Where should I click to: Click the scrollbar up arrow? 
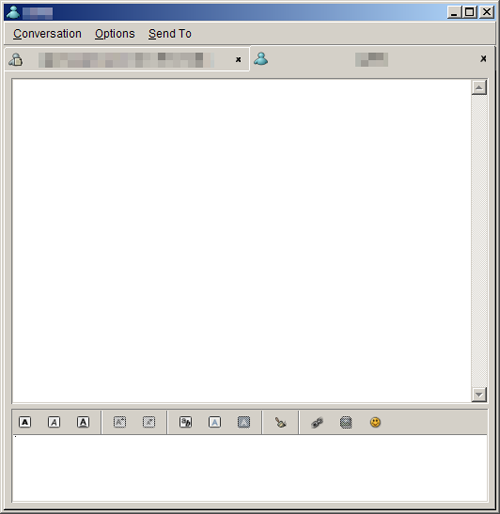pos(479,88)
